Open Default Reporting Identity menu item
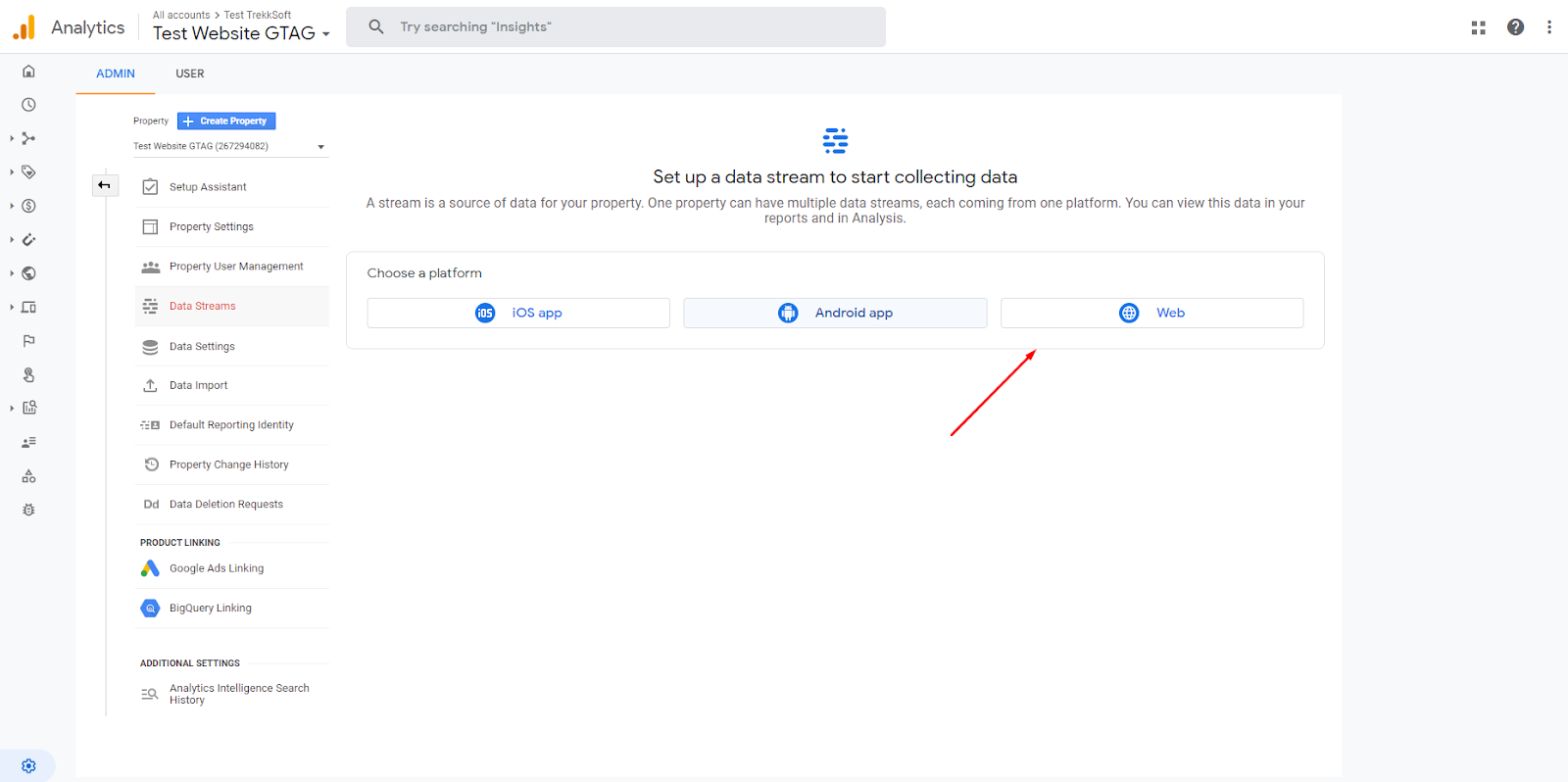 pos(232,425)
